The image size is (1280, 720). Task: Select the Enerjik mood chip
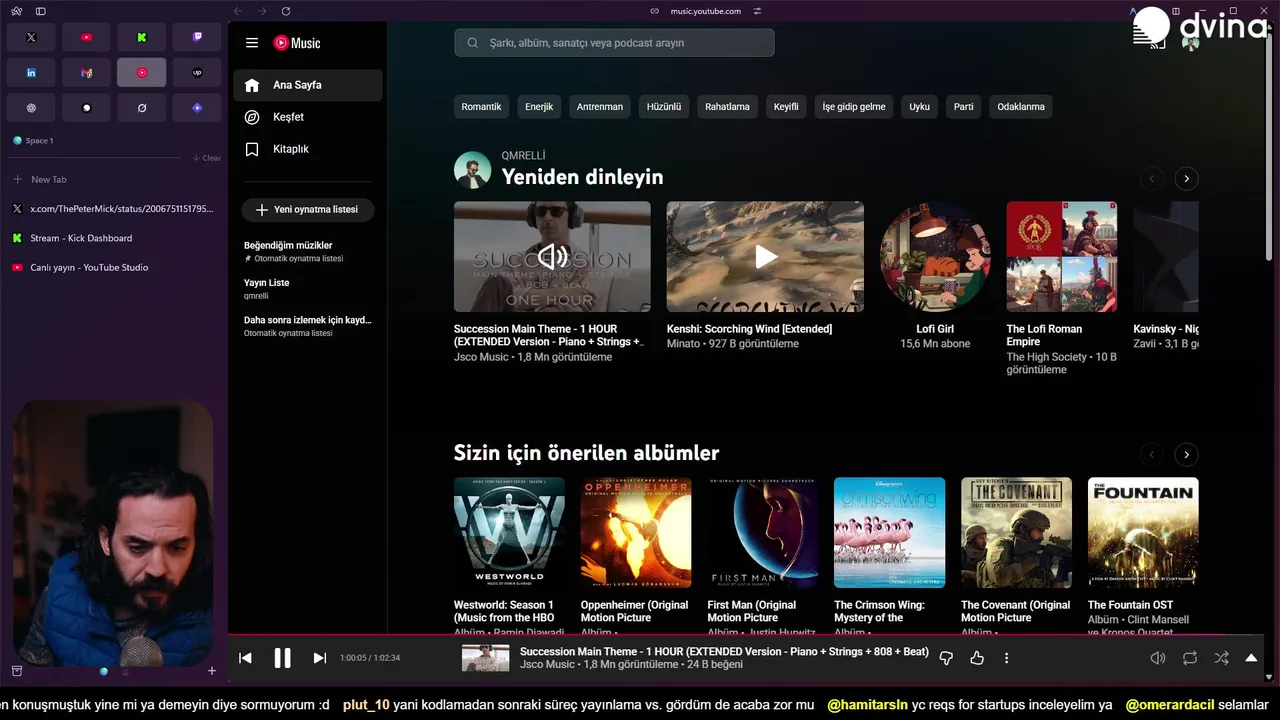coord(539,107)
